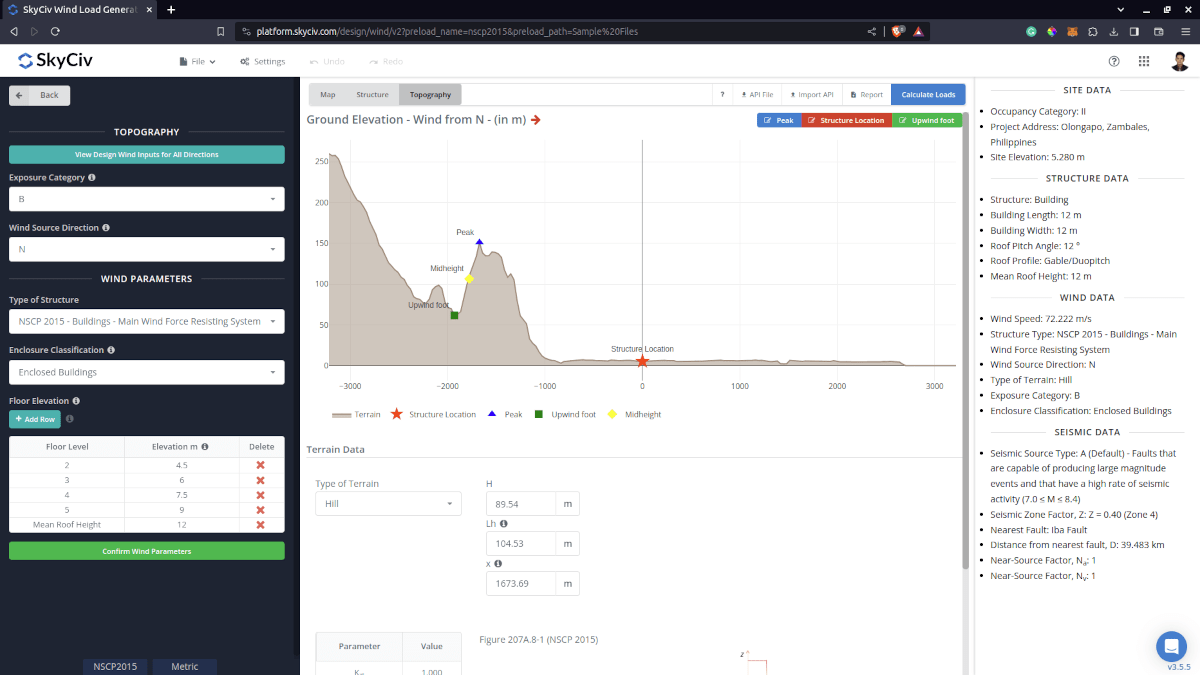
Task: Click info icon next to Exposure Category
Action: [92, 177]
